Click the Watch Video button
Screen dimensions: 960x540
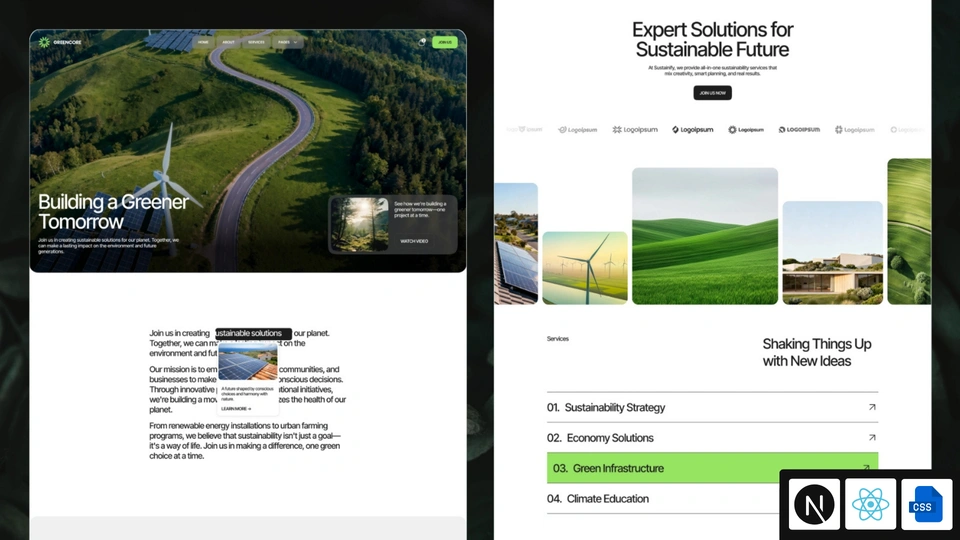414,241
